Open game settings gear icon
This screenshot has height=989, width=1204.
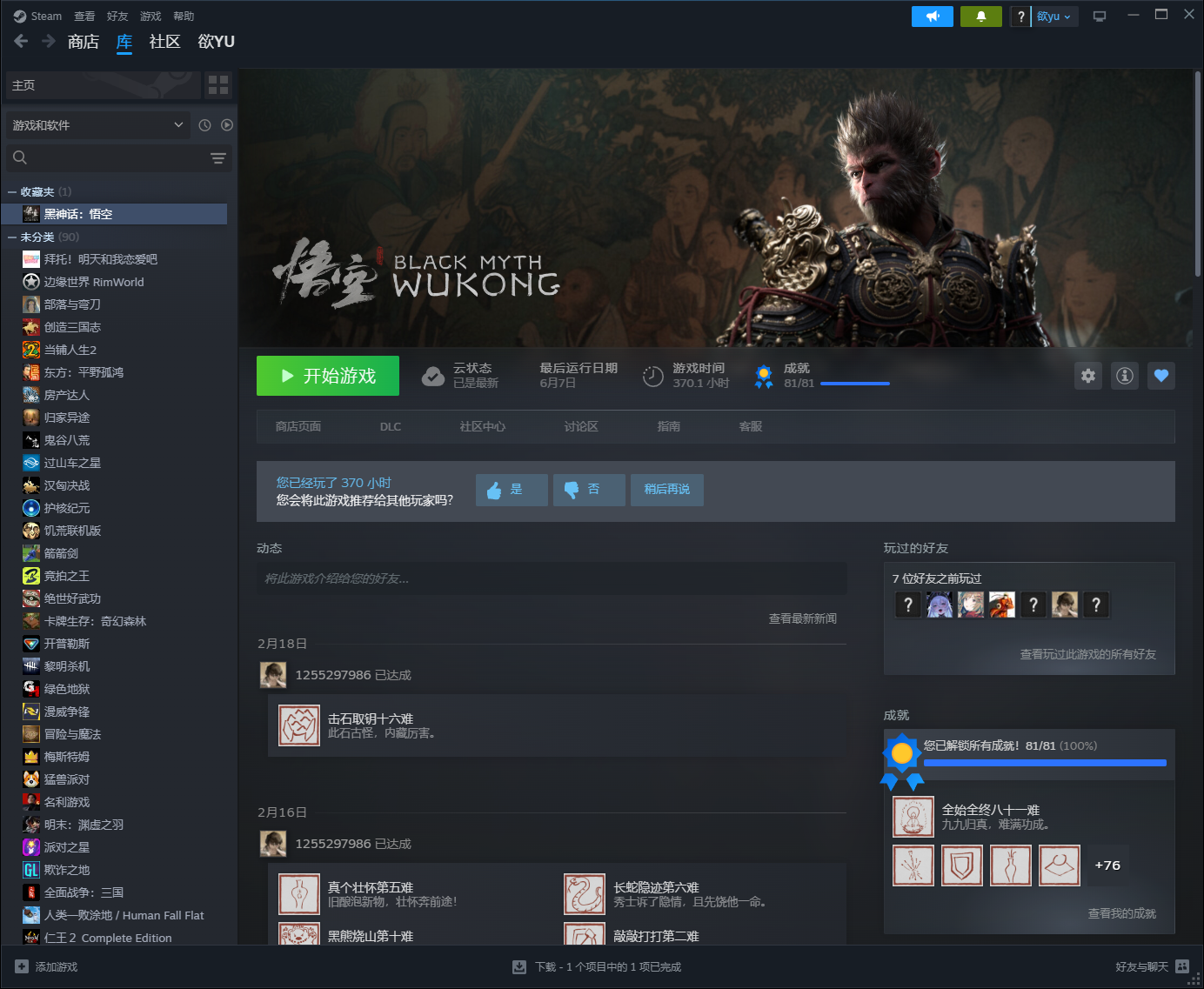coord(1088,376)
